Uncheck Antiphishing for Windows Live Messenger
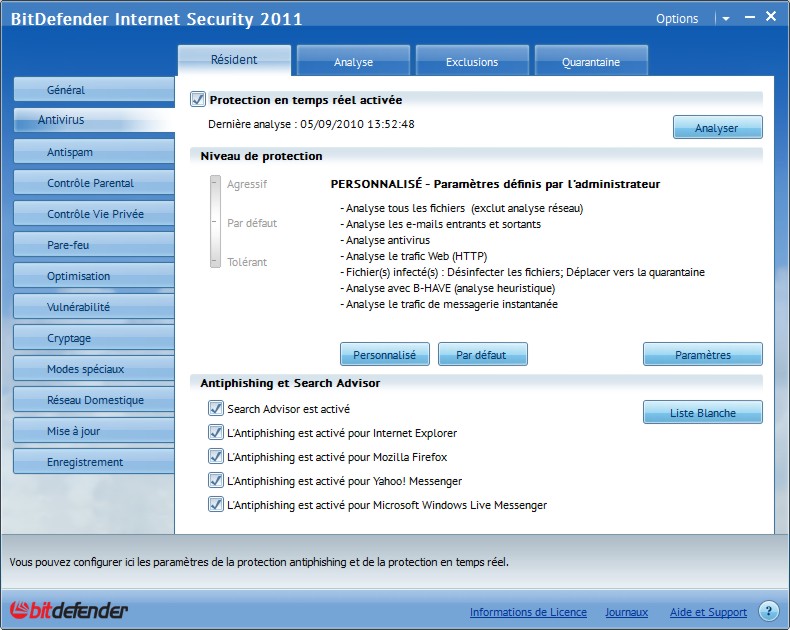The width and height of the screenshot is (790, 630). tap(216, 505)
